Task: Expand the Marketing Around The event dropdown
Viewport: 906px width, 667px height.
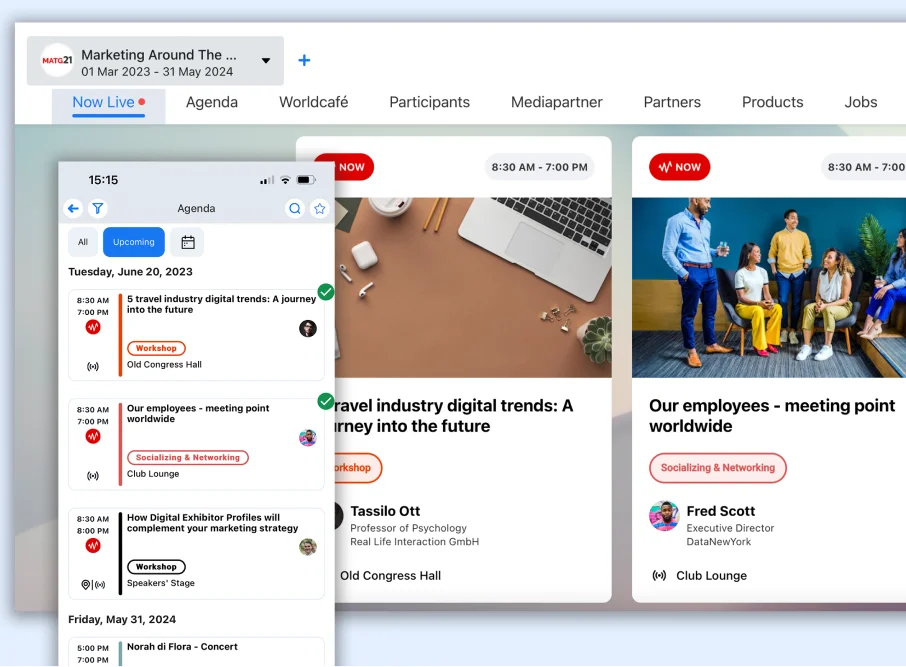Action: click(266, 61)
